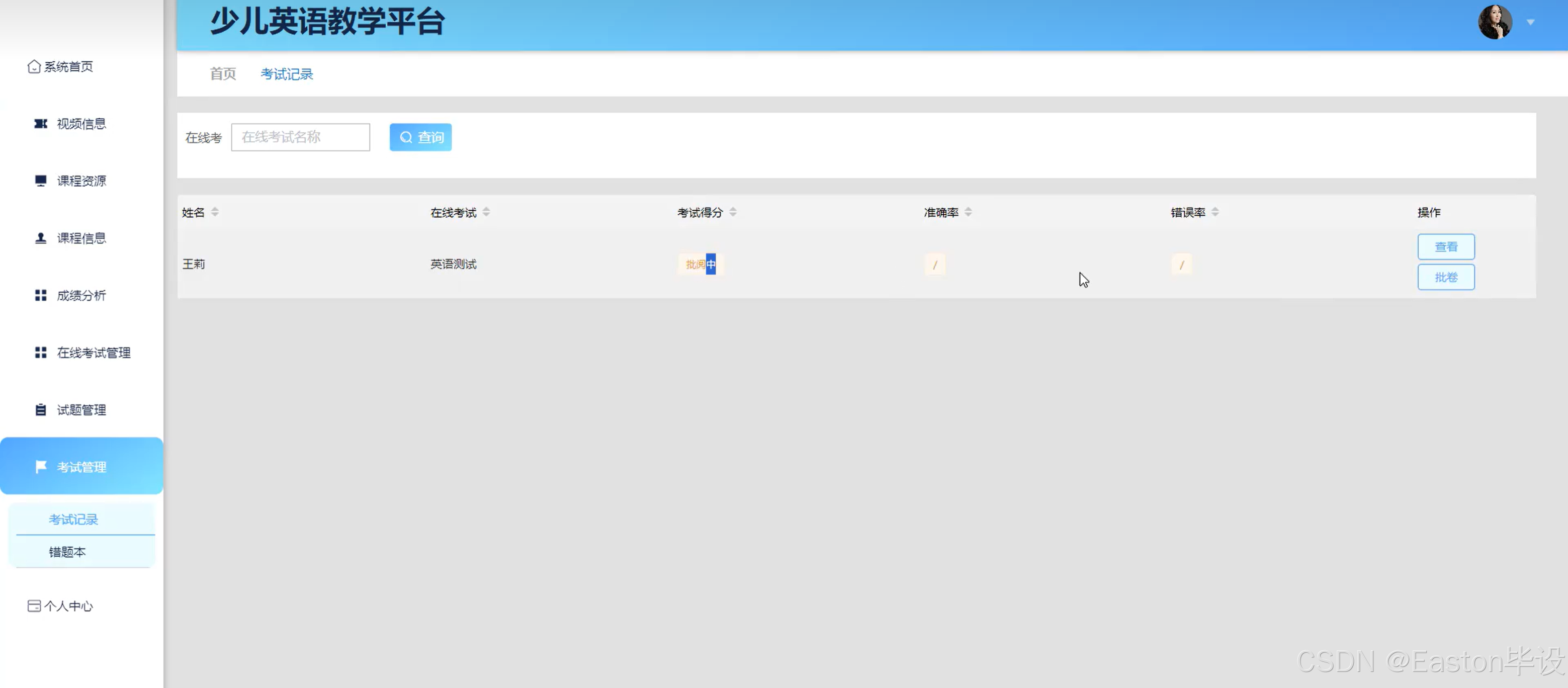Screen dimensions: 1568x688
Task: Click the person icon for 课程信息
Action: click(x=41, y=238)
